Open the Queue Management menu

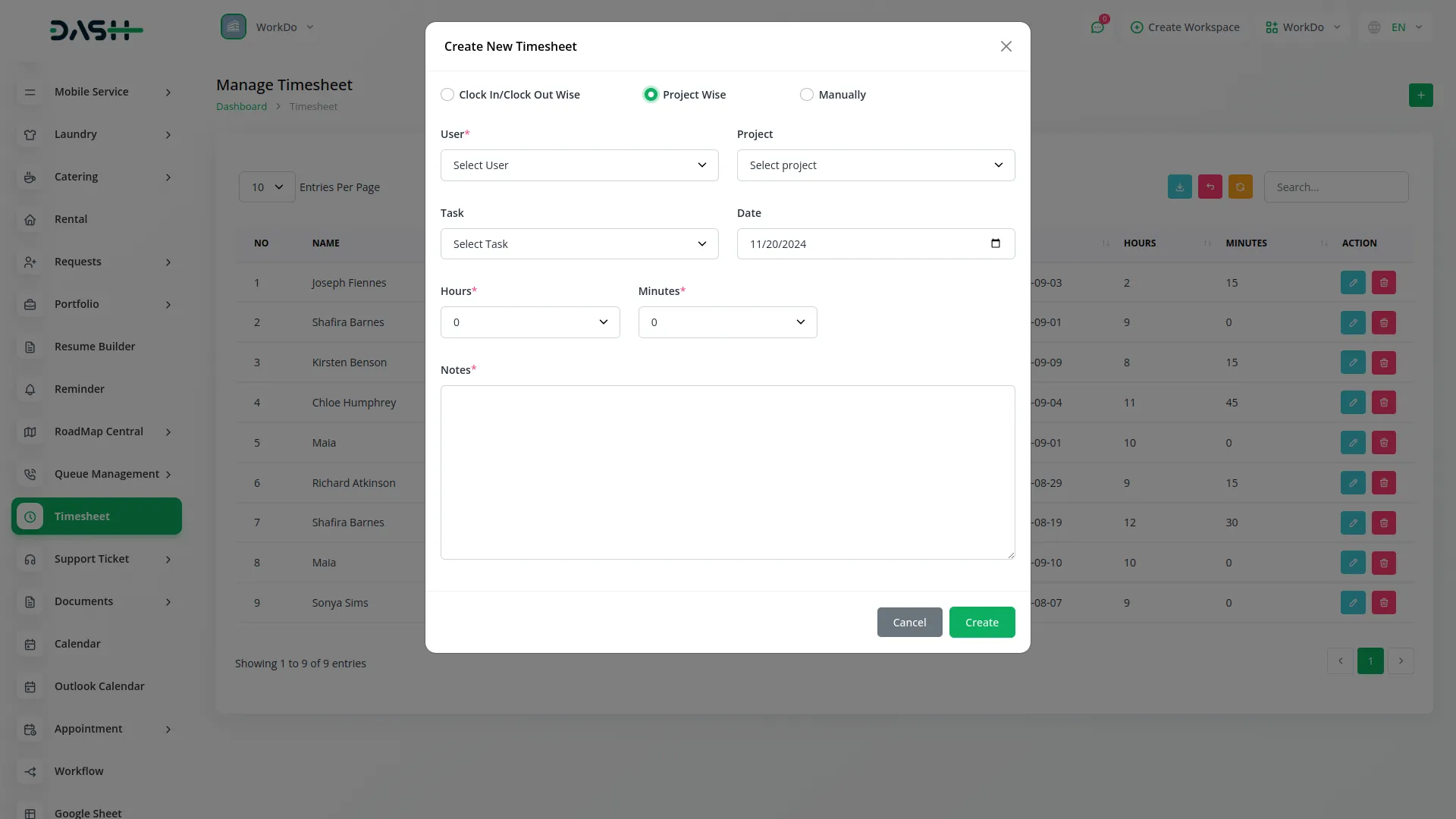[x=96, y=474]
